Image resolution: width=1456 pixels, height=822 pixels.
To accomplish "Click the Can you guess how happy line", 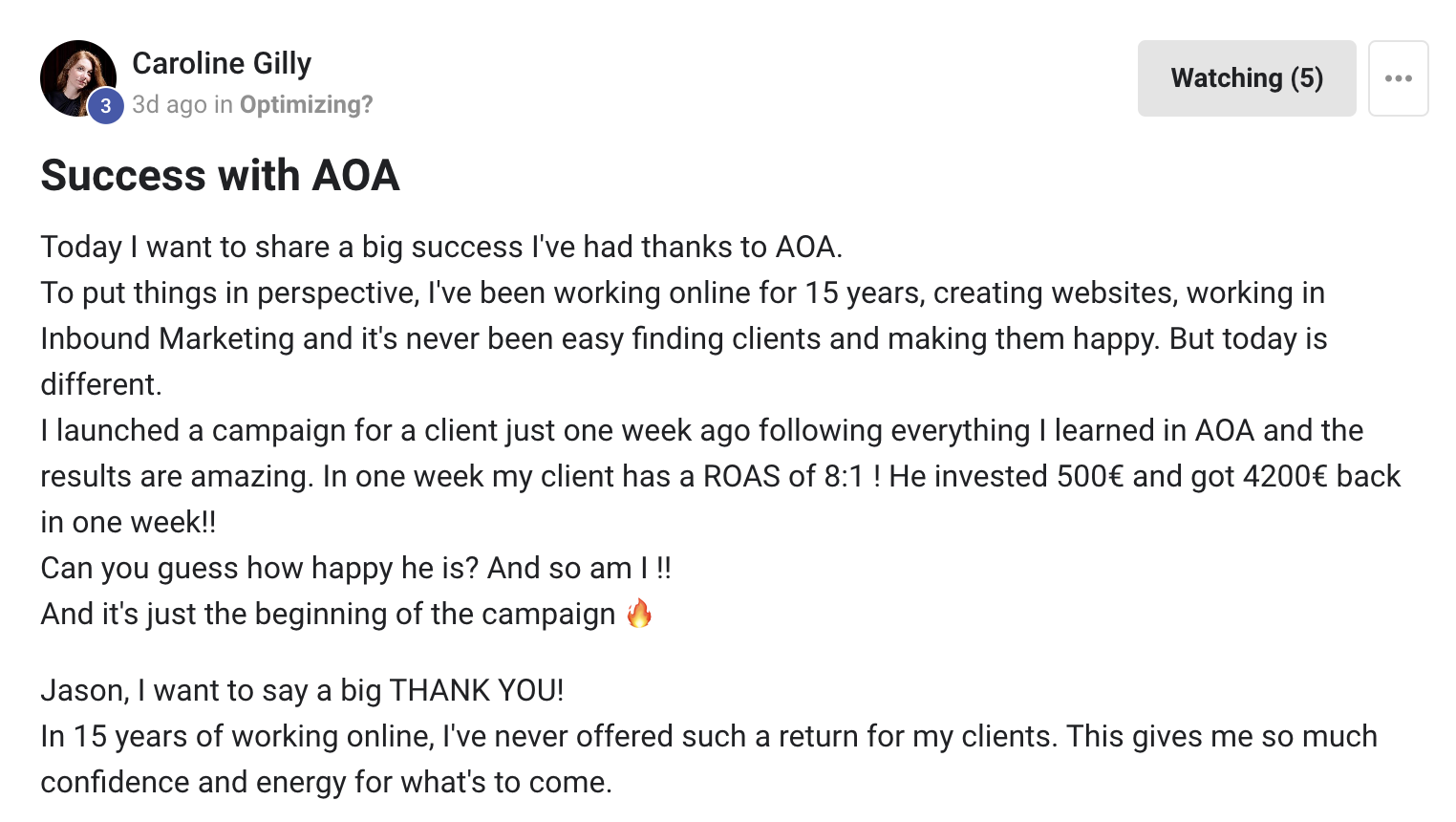I will [354, 568].
